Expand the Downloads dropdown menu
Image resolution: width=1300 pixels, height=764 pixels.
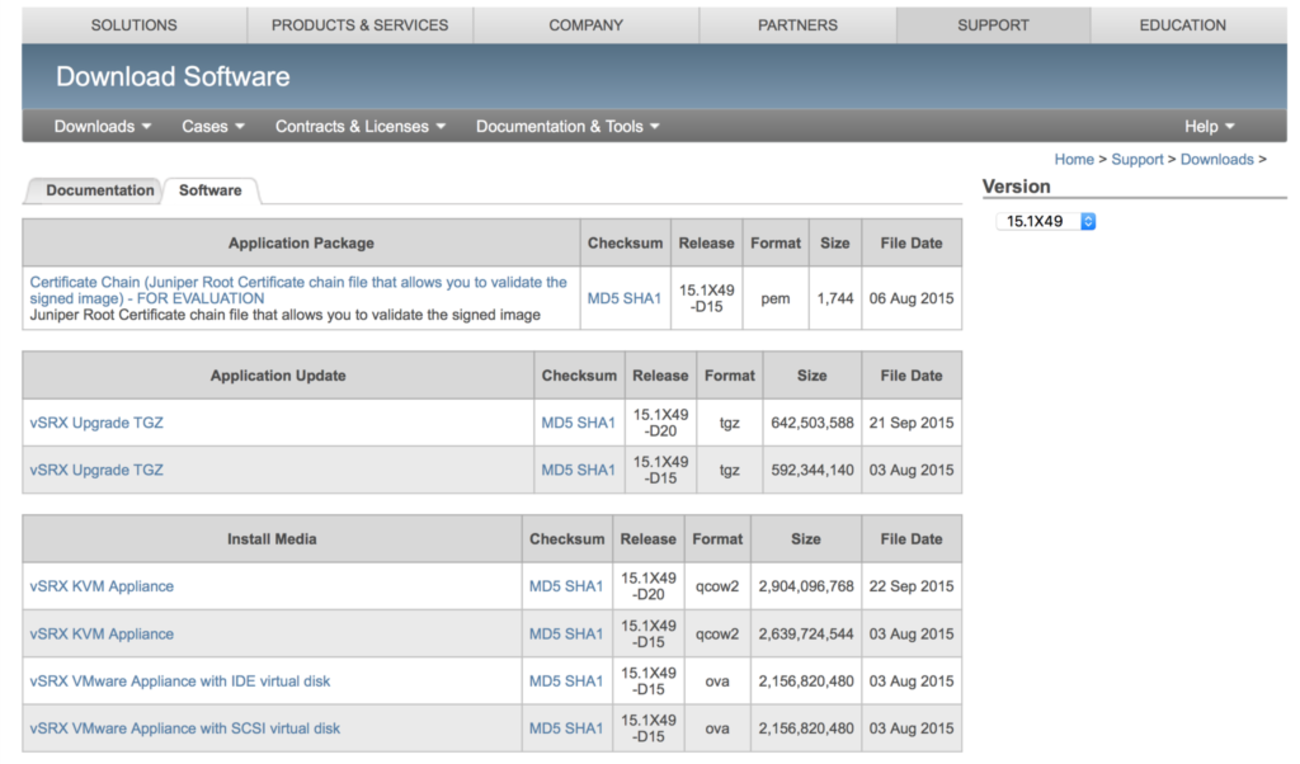point(103,126)
